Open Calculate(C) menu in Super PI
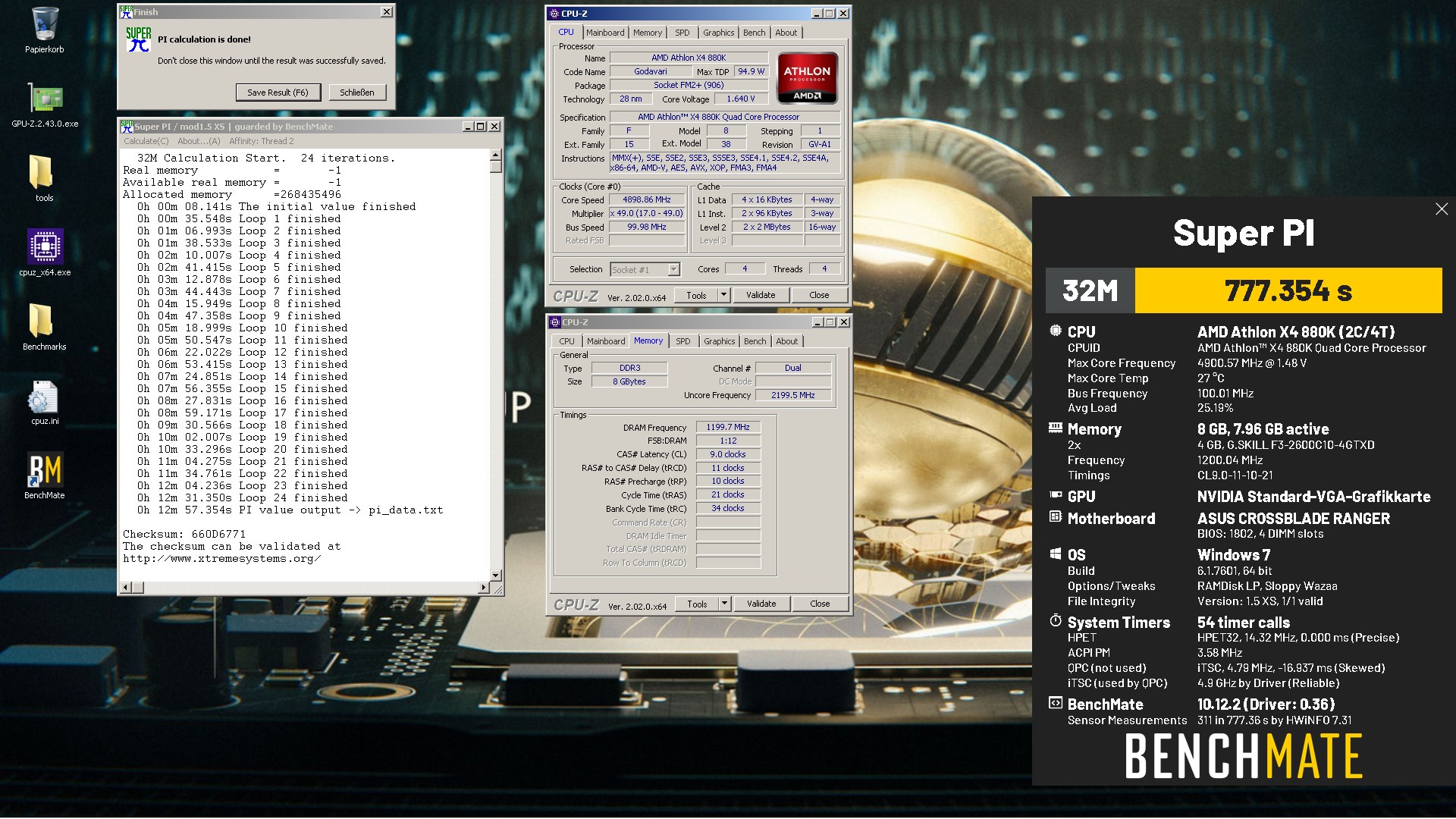The width and height of the screenshot is (1456, 819). pos(146,141)
